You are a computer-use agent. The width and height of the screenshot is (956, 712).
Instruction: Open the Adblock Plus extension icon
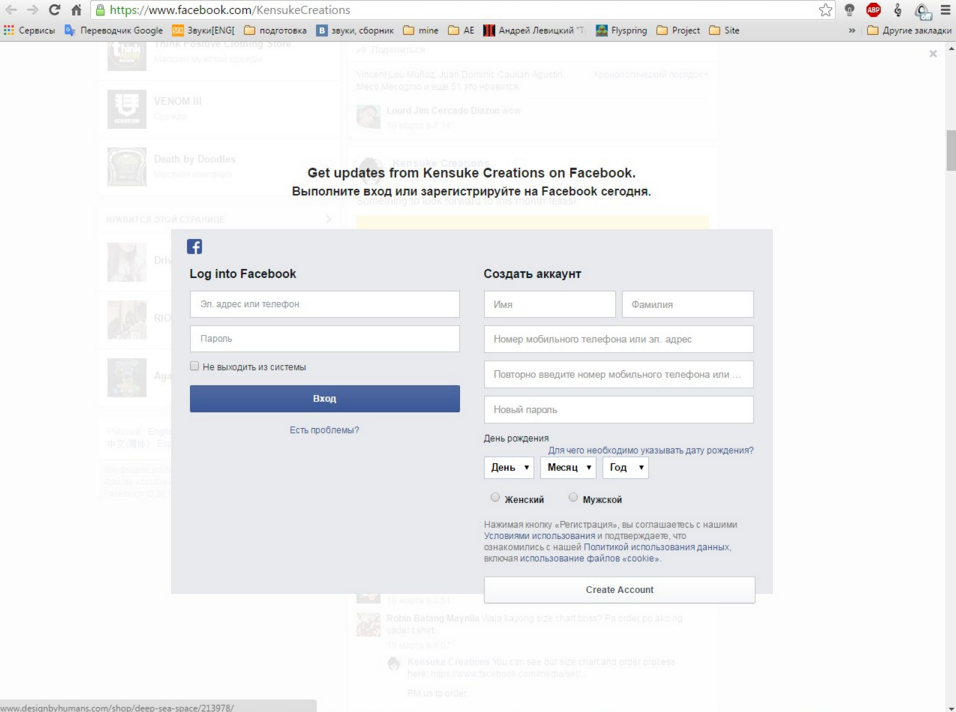point(873,10)
